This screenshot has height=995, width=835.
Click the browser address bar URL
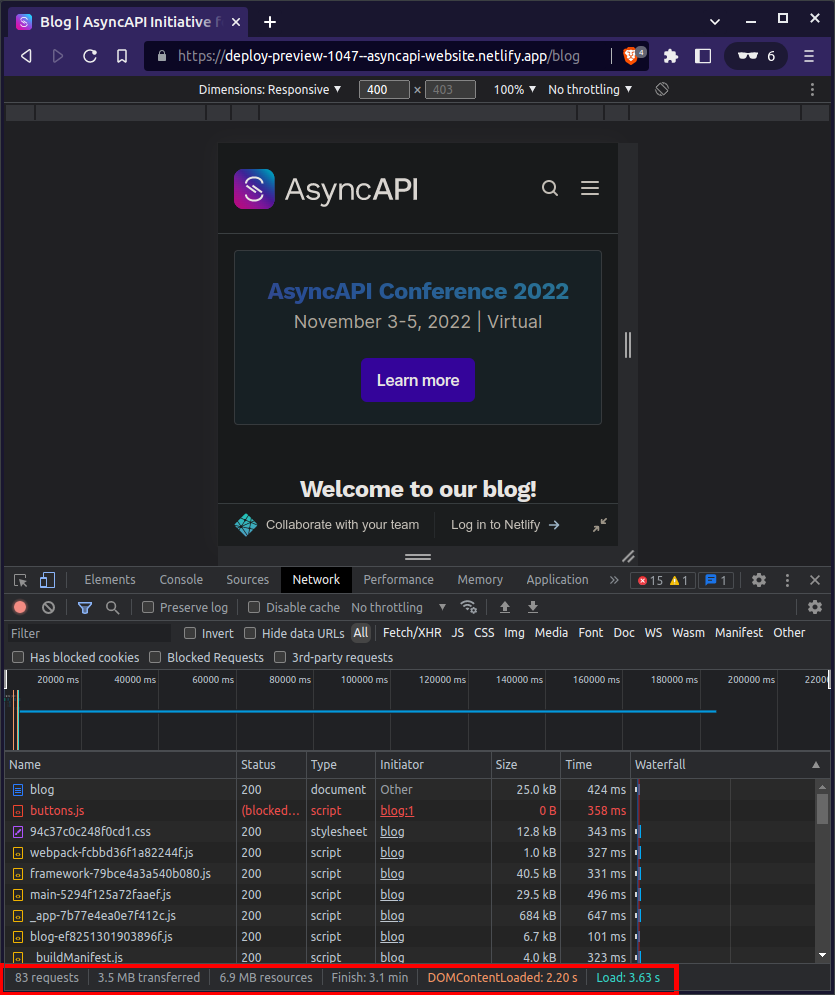379,56
